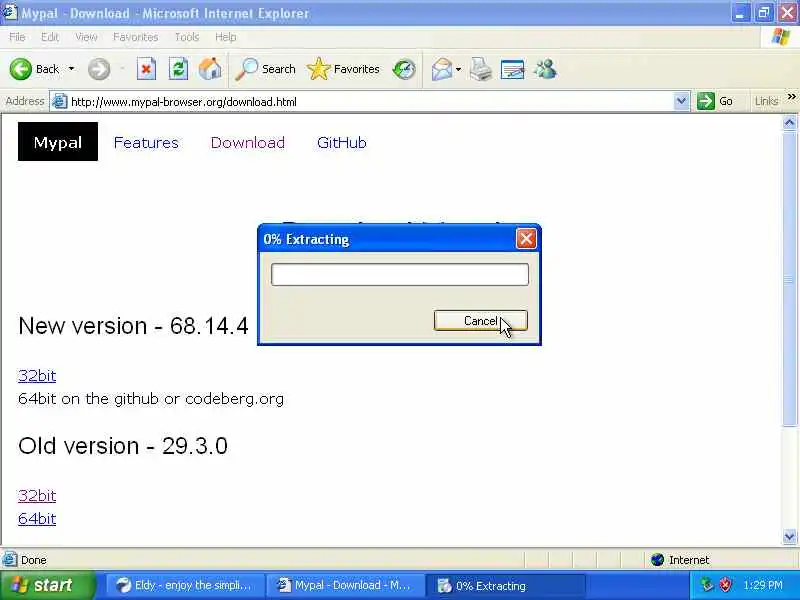
Task: Open the GitHub link
Action: [341, 142]
